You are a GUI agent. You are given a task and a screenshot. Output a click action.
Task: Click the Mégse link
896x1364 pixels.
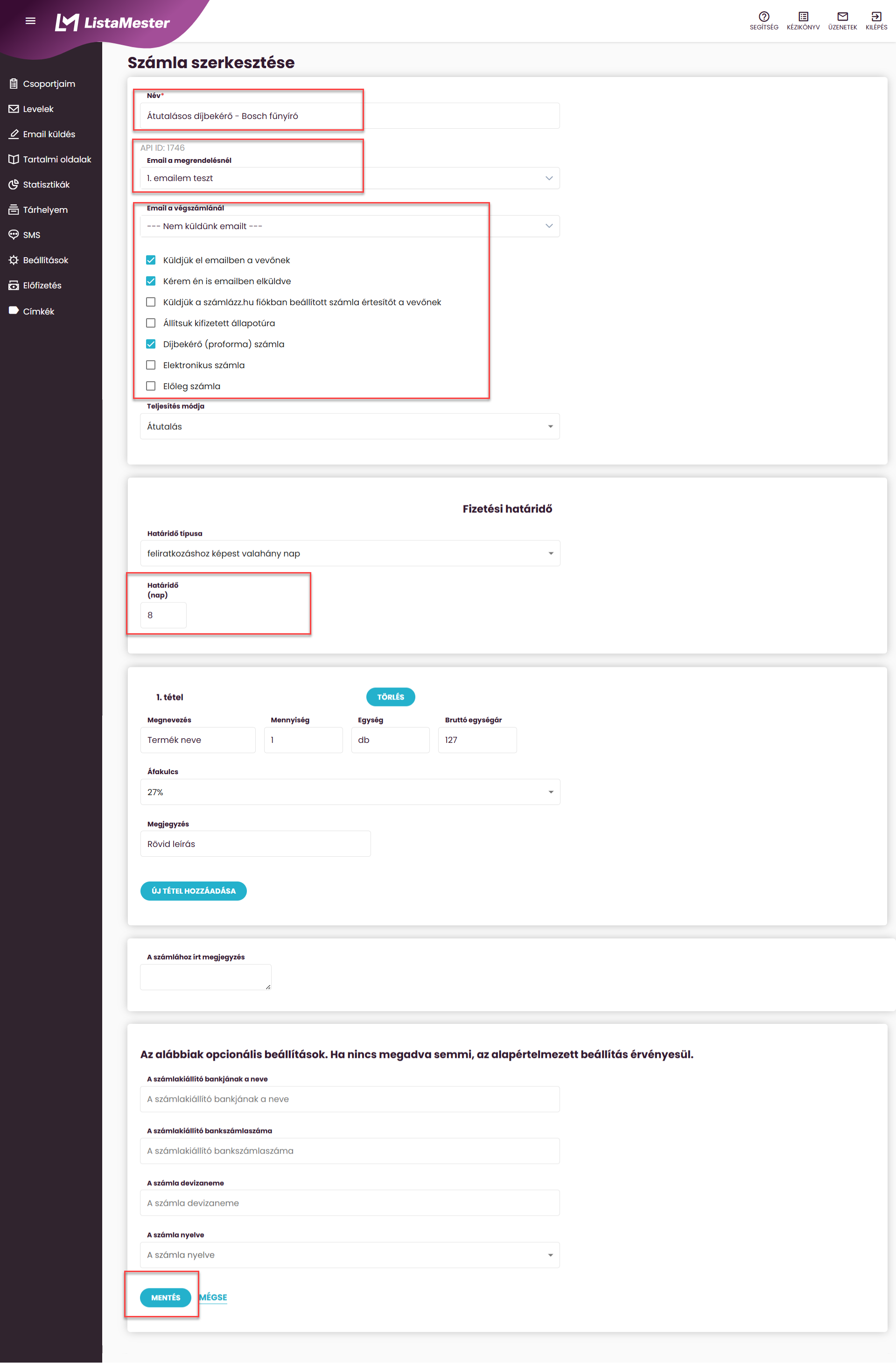[213, 1298]
